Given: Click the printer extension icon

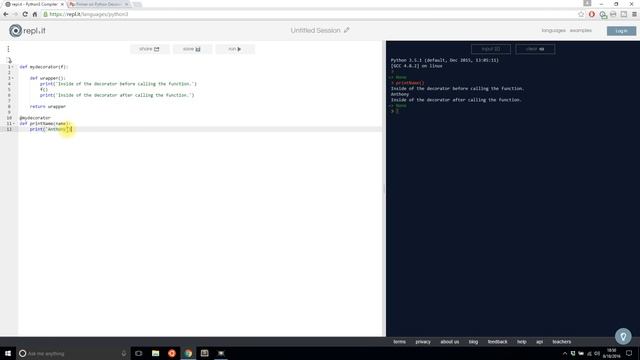Looking at the screenshot, I should (x=613, y=14).
